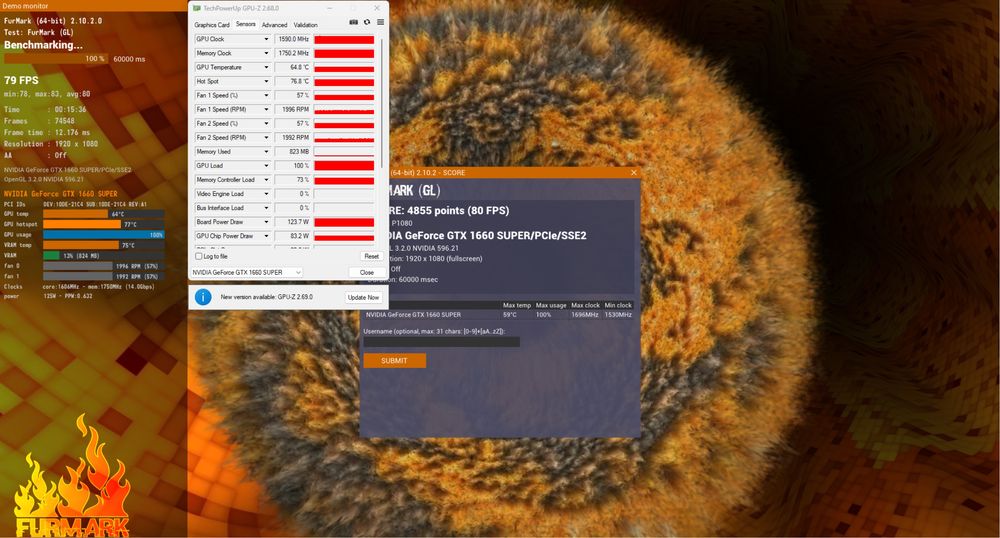This screenshot has width=1000, height=538.
Task: Open the Fan 2 Speed (RPM) dropdown
Action: 267,138
